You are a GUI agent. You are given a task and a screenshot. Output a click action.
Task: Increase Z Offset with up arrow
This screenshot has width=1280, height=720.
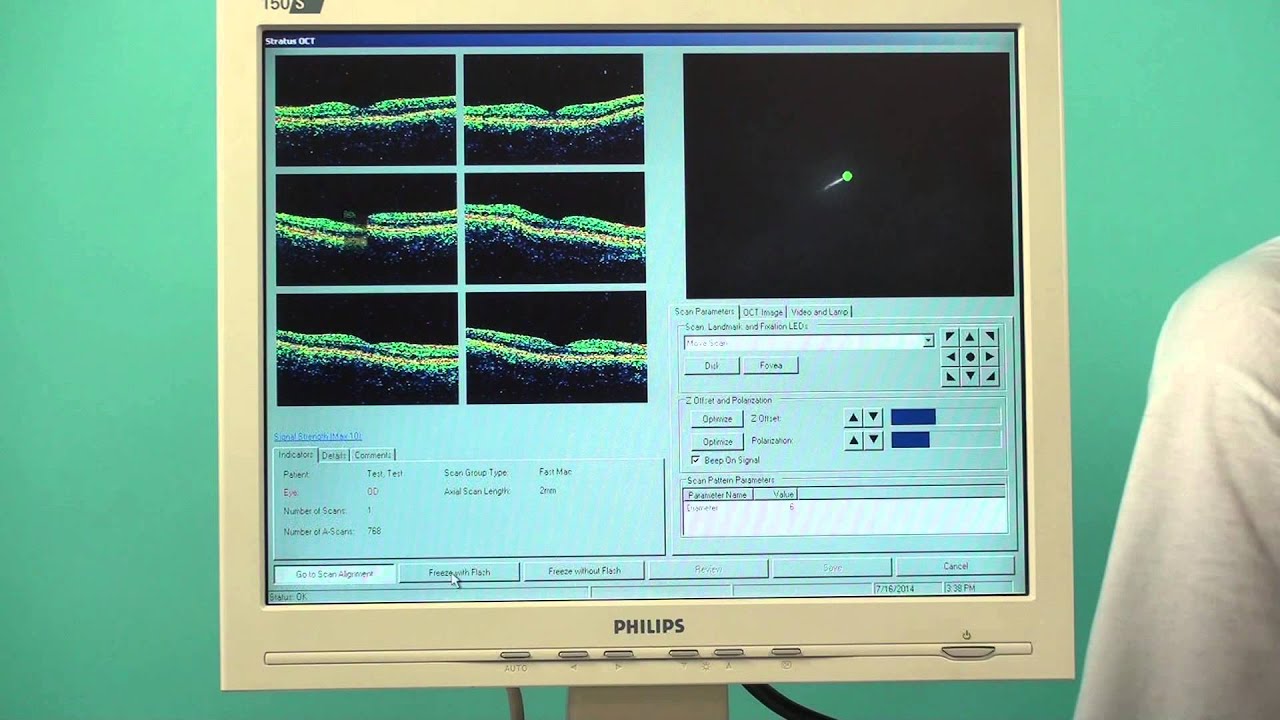coord(853,417)
